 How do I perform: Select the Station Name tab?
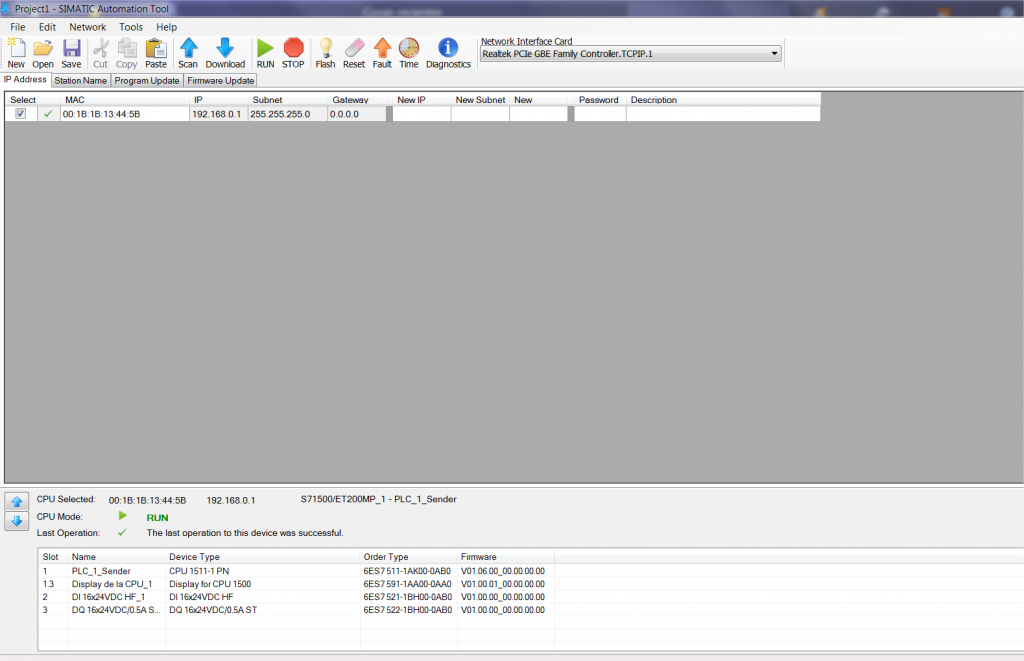point(80,80)
